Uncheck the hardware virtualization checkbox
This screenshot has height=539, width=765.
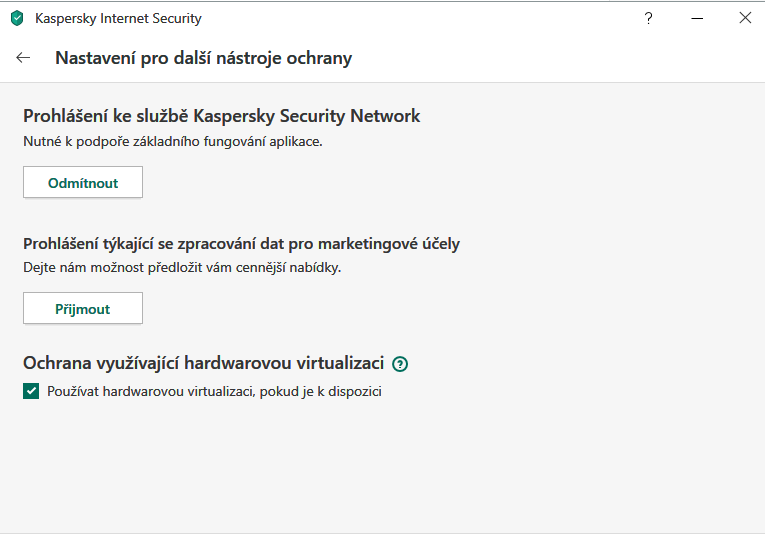coord(31,391)
